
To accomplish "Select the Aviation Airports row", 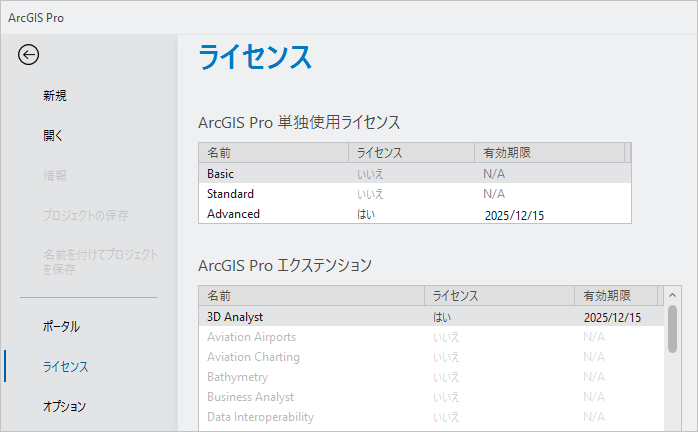I will click(431, 337).
